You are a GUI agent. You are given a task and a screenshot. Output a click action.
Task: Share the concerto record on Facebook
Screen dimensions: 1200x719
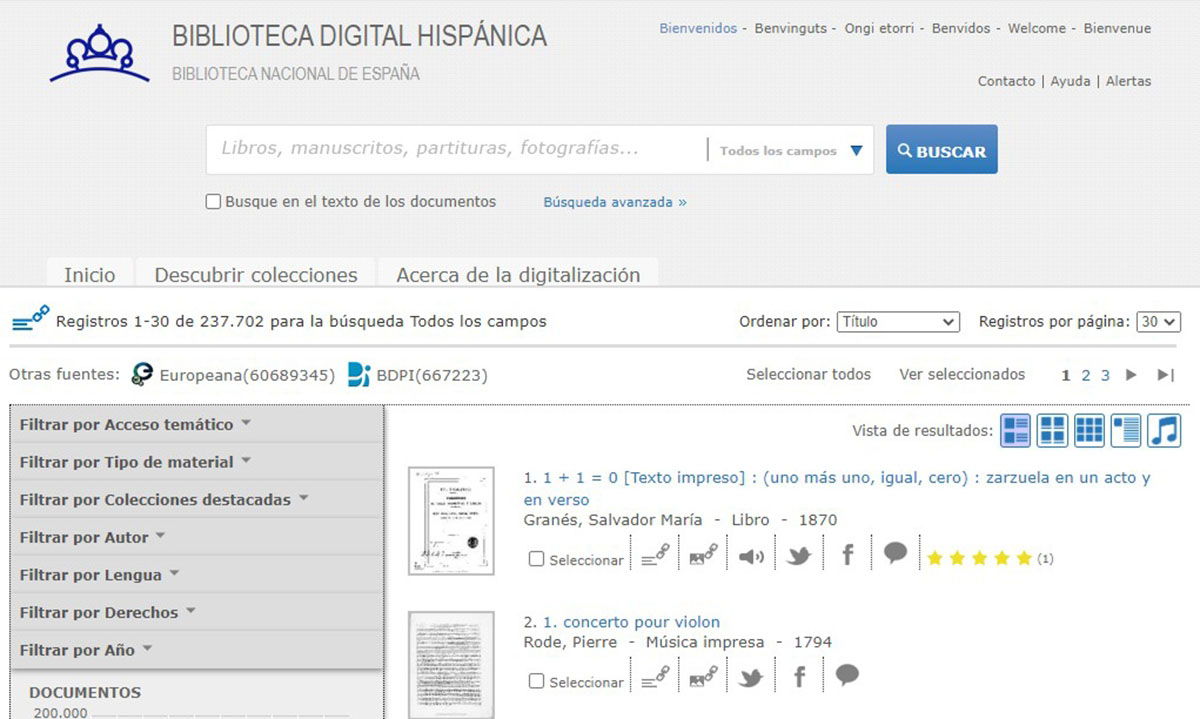[798, 677]
